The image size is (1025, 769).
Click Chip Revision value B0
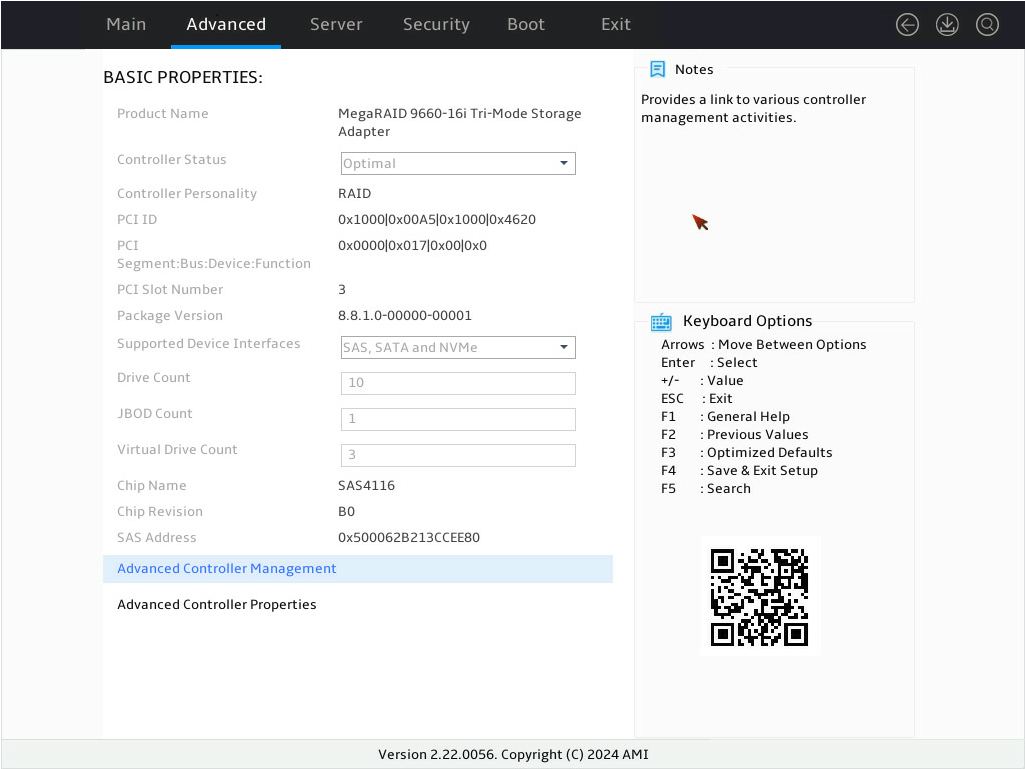[x=346, y=512]
